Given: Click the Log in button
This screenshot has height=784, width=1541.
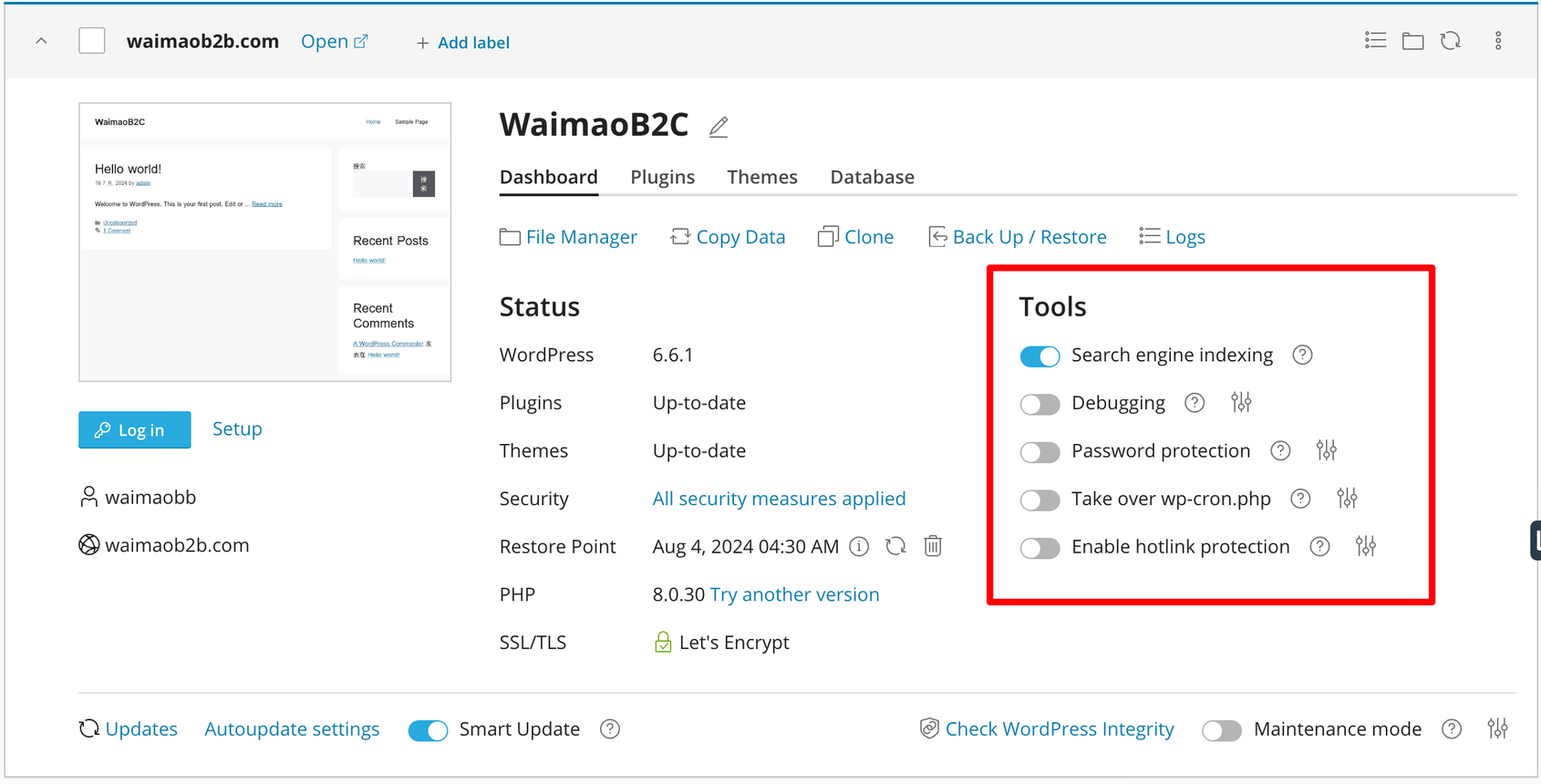Looking at the screenshot, I should 134,429.
